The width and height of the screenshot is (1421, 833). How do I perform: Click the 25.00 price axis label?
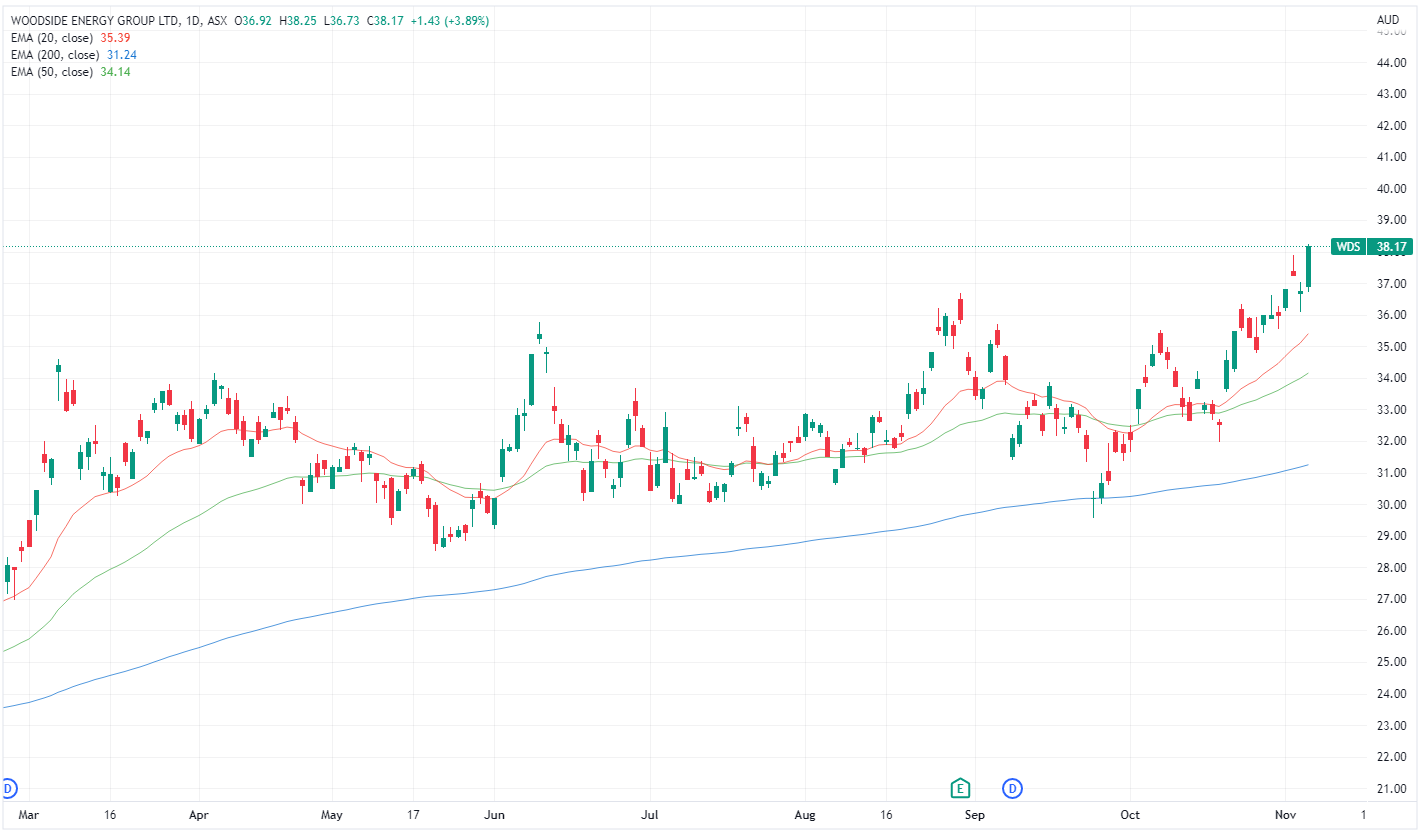1392,662
